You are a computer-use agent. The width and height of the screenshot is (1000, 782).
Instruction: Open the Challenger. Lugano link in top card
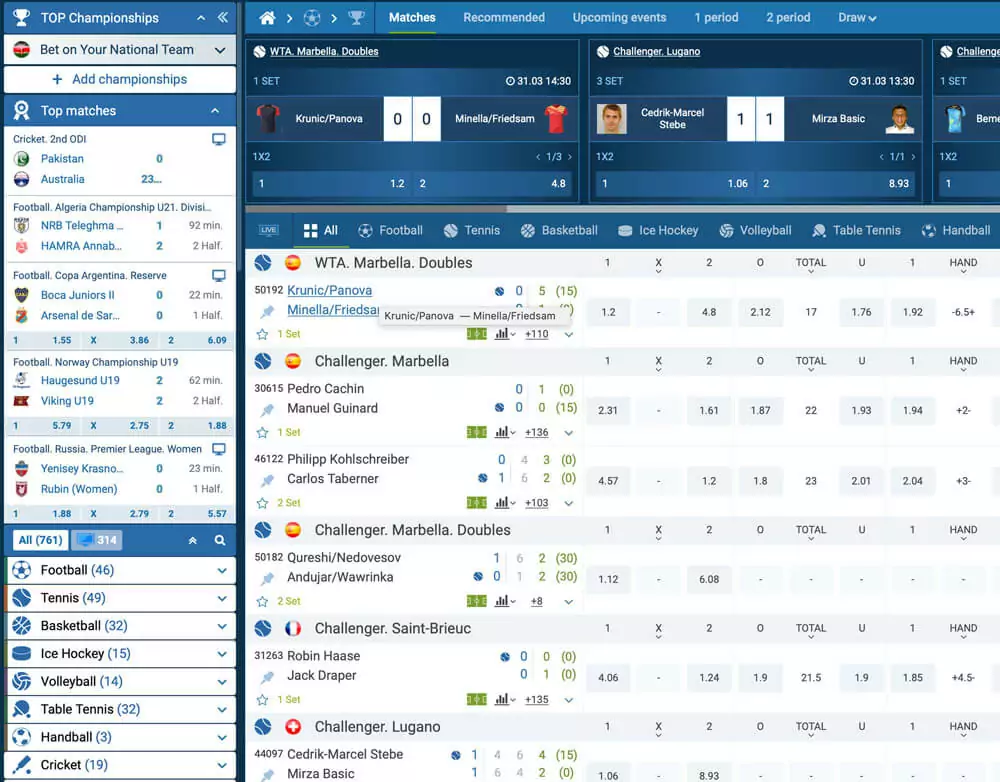[x=656, y=51]
